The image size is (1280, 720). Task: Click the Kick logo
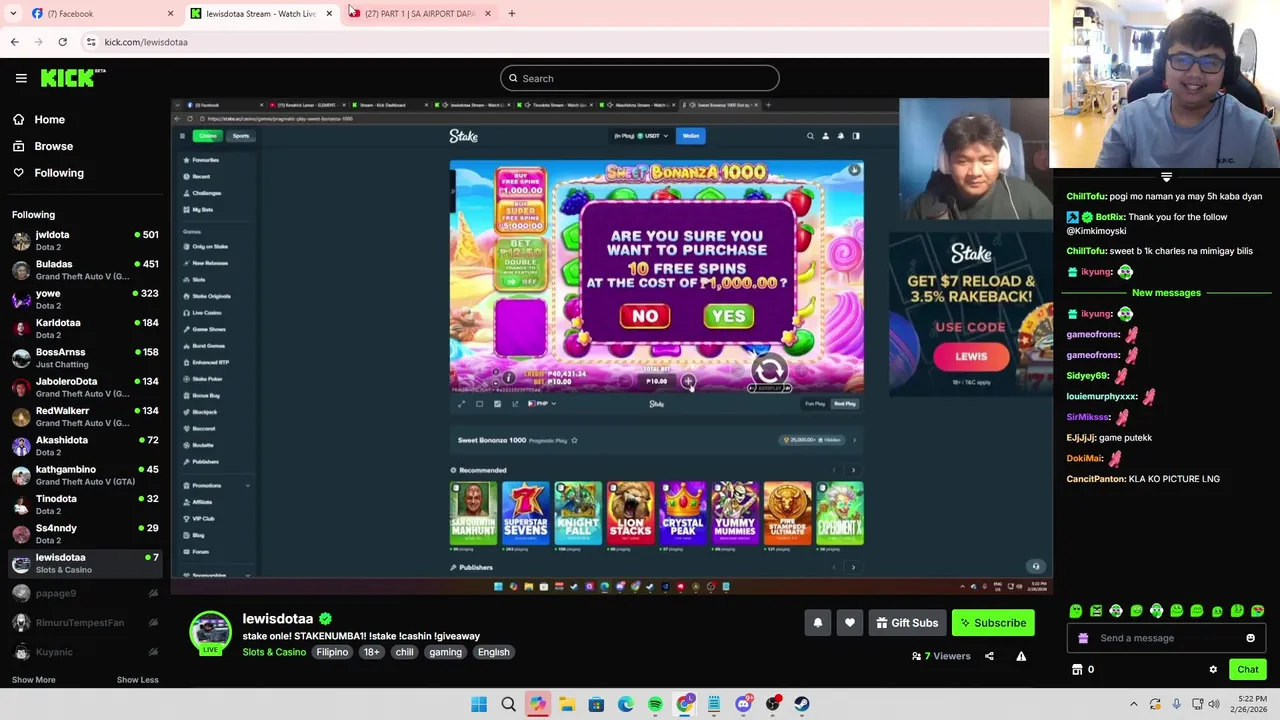(73, 78)
